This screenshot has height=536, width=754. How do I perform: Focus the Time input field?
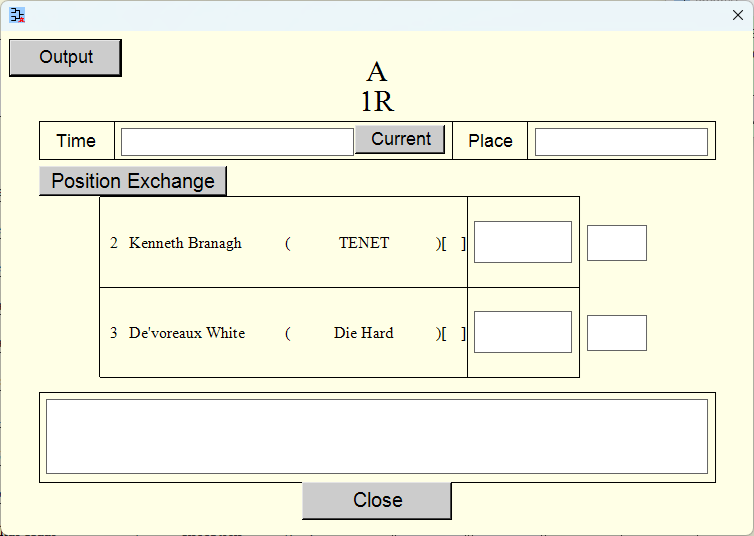[237, 142]
